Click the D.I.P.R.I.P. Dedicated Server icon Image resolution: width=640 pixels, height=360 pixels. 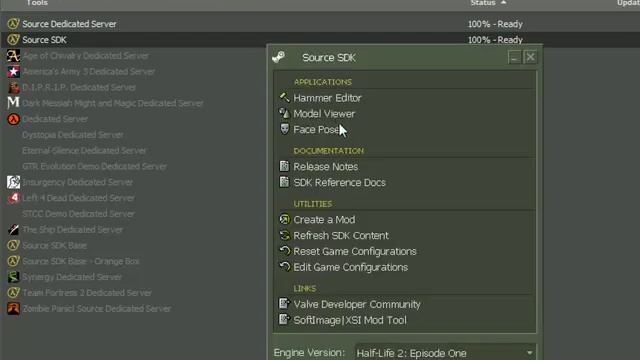[x=13, y=87]
